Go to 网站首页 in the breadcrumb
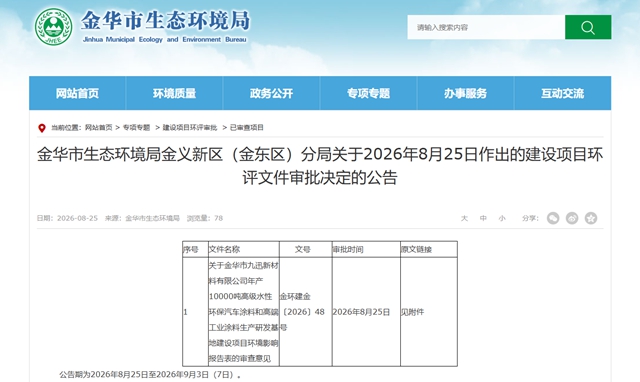This screenshot has height=382, width=640. 98,128
